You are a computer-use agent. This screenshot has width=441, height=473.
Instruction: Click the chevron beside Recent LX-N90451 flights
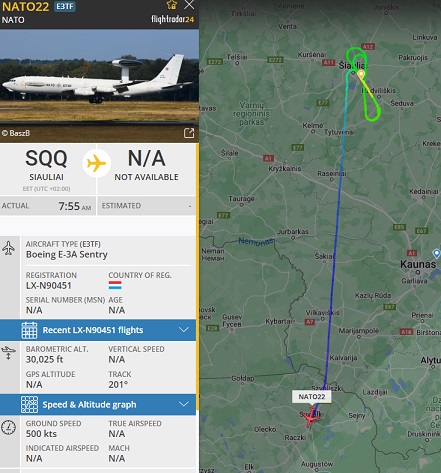click(184, 330)
